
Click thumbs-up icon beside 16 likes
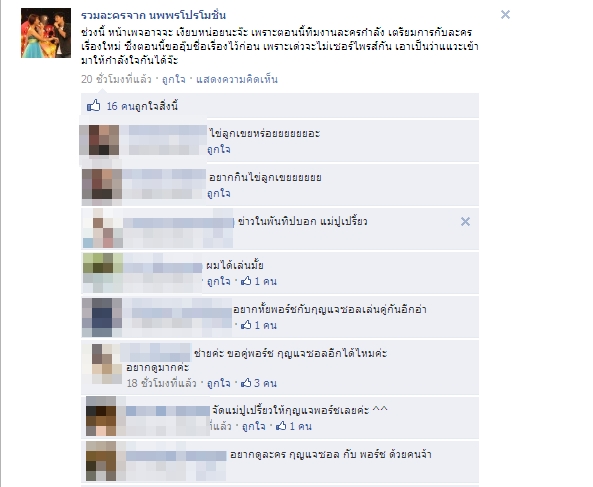93,105
